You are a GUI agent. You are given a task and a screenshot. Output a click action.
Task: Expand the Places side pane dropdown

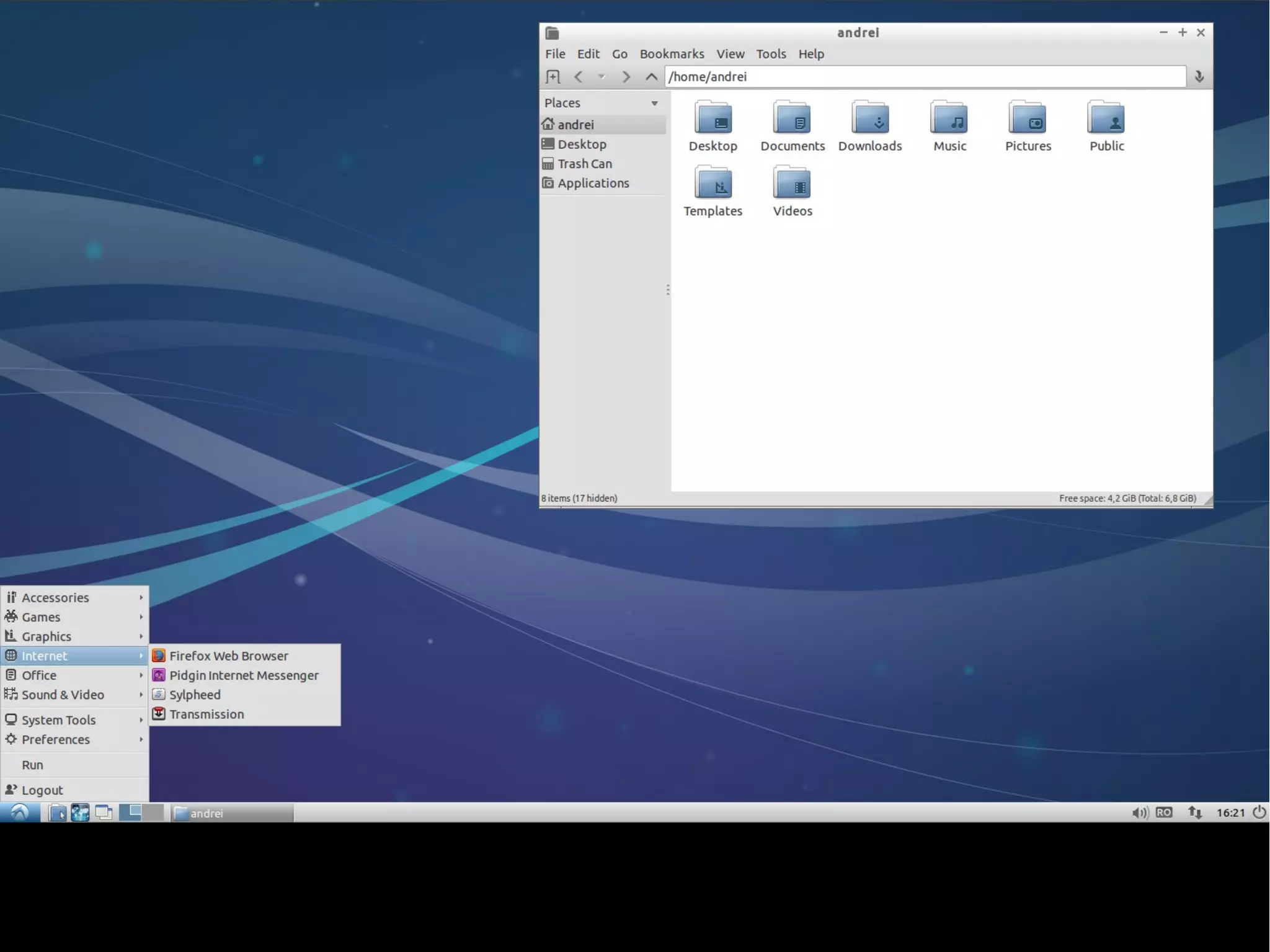654,103
